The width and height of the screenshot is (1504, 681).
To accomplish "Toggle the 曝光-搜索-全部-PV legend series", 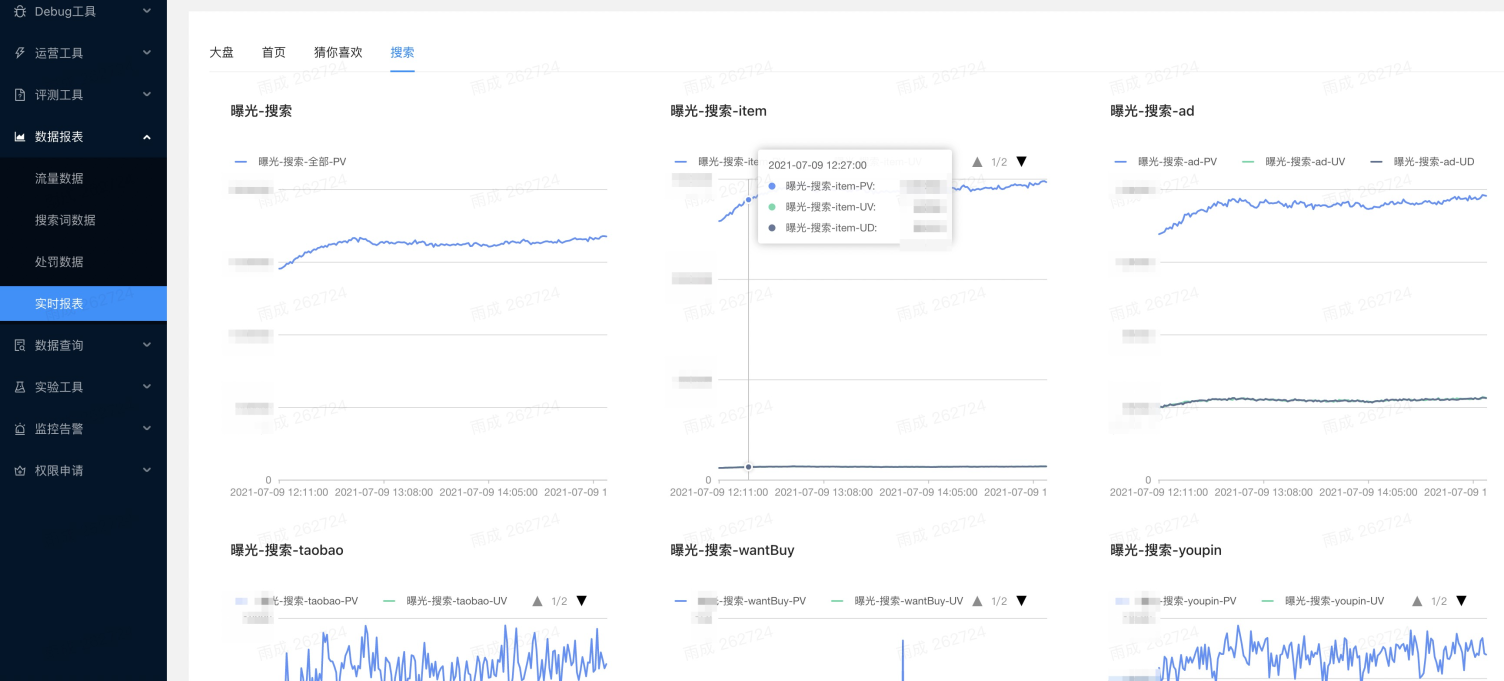I will pos(290,161).
